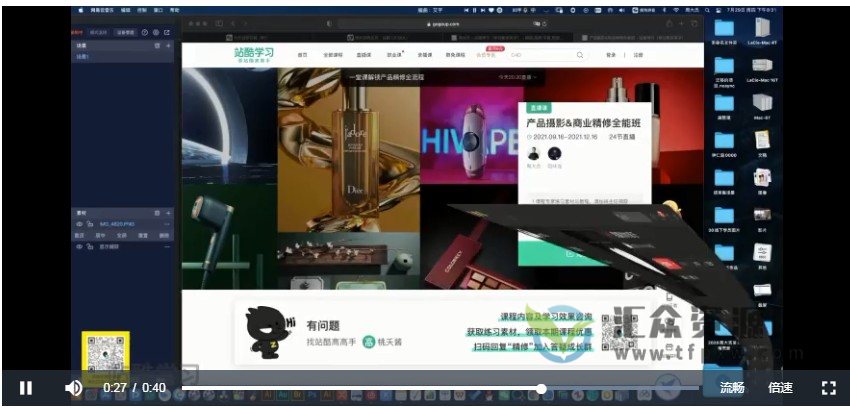Click the browser address bar

pos(442,24)
